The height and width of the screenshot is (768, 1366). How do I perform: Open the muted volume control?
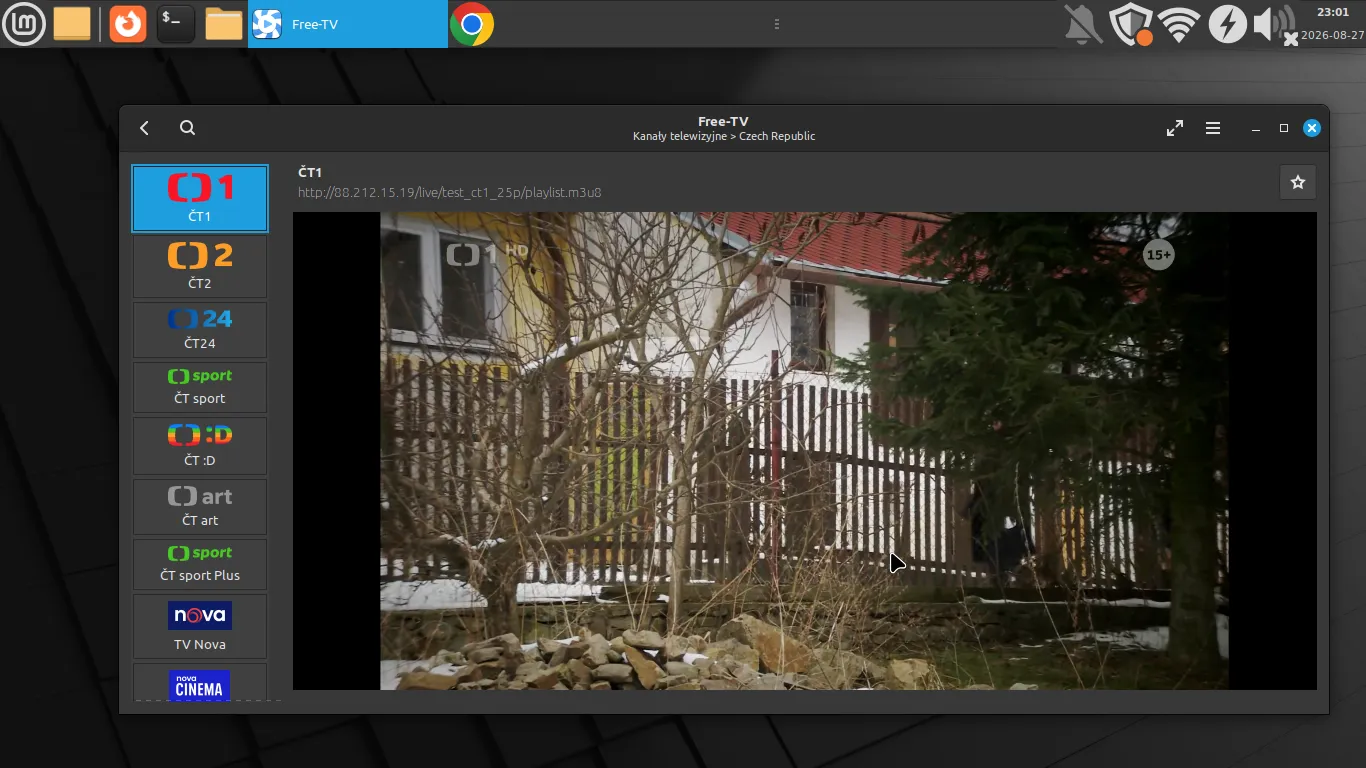pos(1275,24)
